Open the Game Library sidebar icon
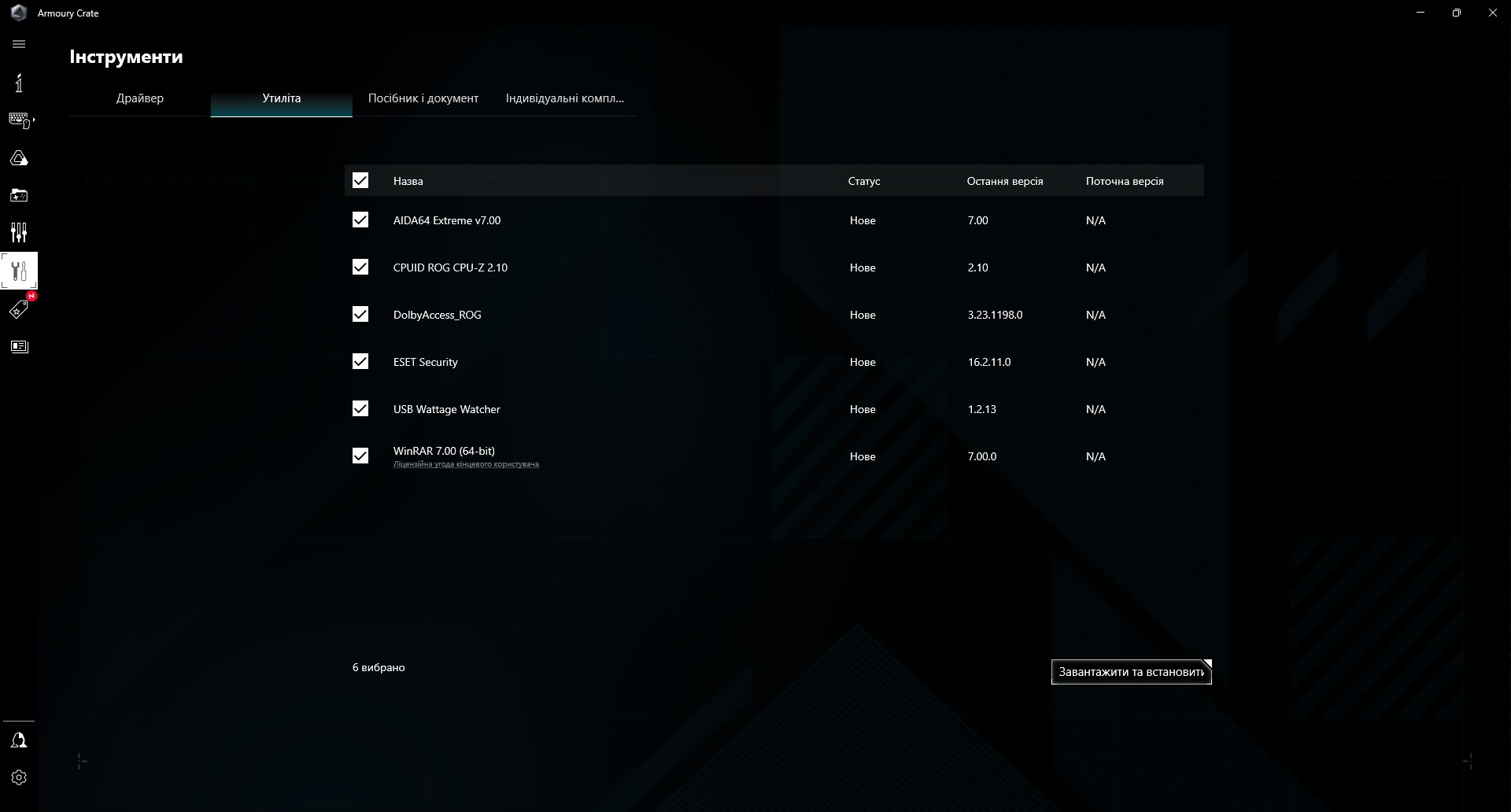The image size is (1511, 812). point(19,195)
